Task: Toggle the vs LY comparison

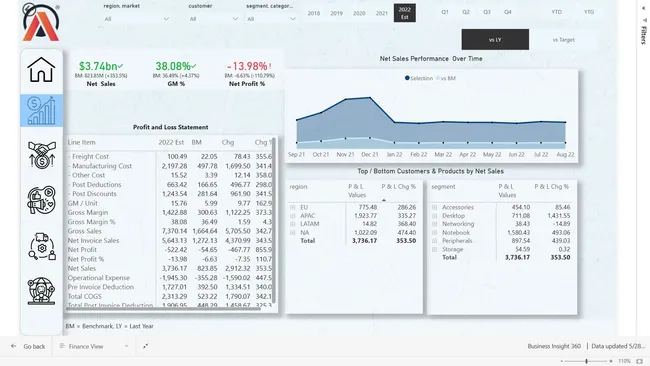Action: click(x=495, y=39)
